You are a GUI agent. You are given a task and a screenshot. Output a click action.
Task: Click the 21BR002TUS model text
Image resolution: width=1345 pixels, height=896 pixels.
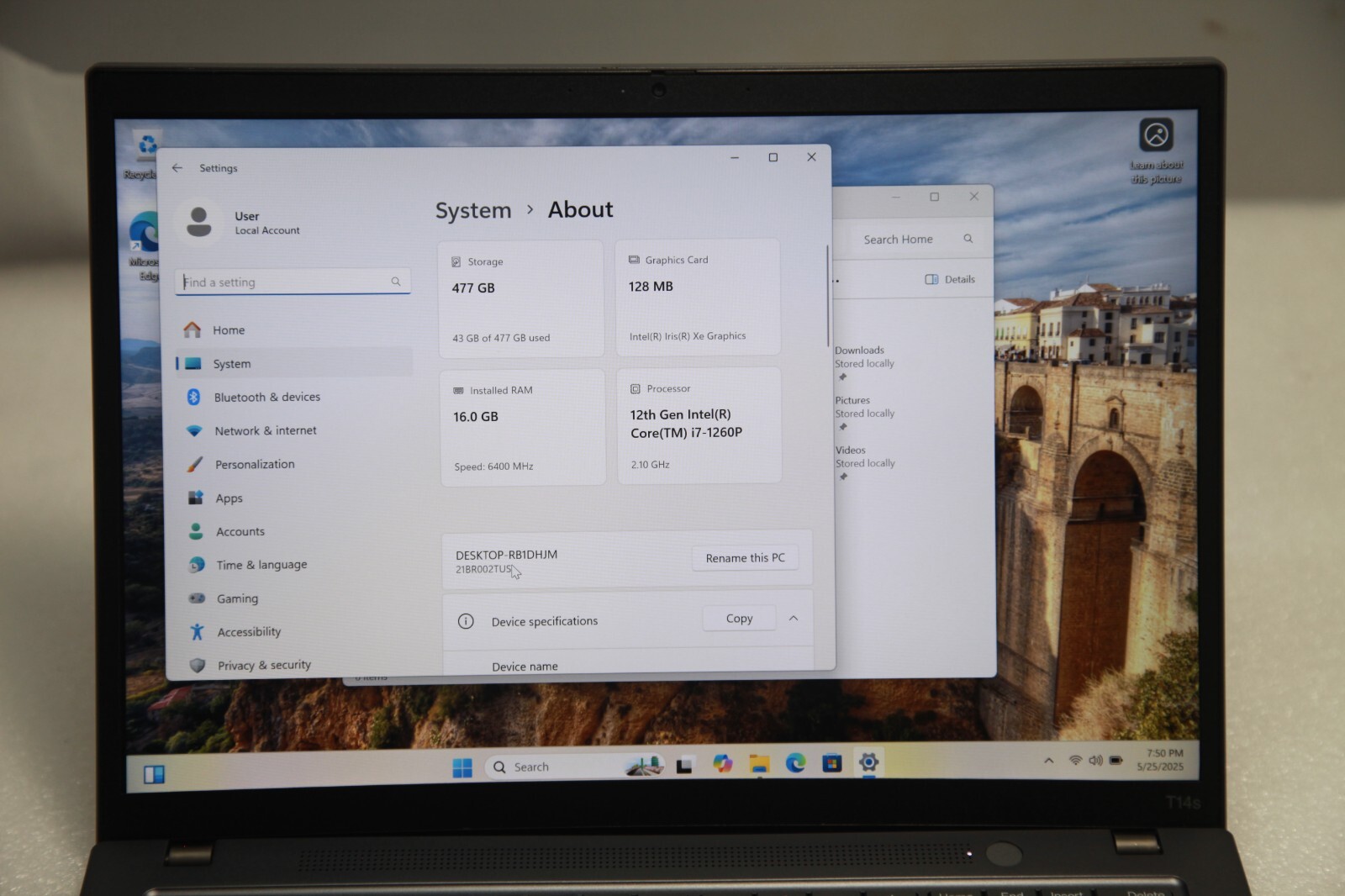pyautogui.click(x=483, y=569)
